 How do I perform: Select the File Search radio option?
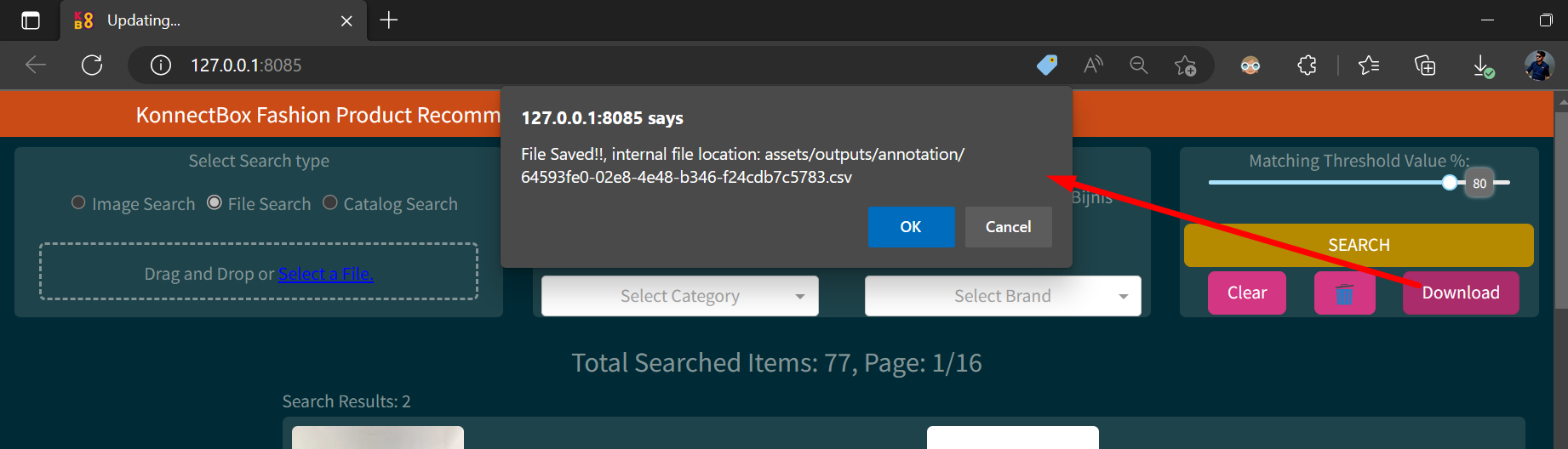(x=215, y=203)
